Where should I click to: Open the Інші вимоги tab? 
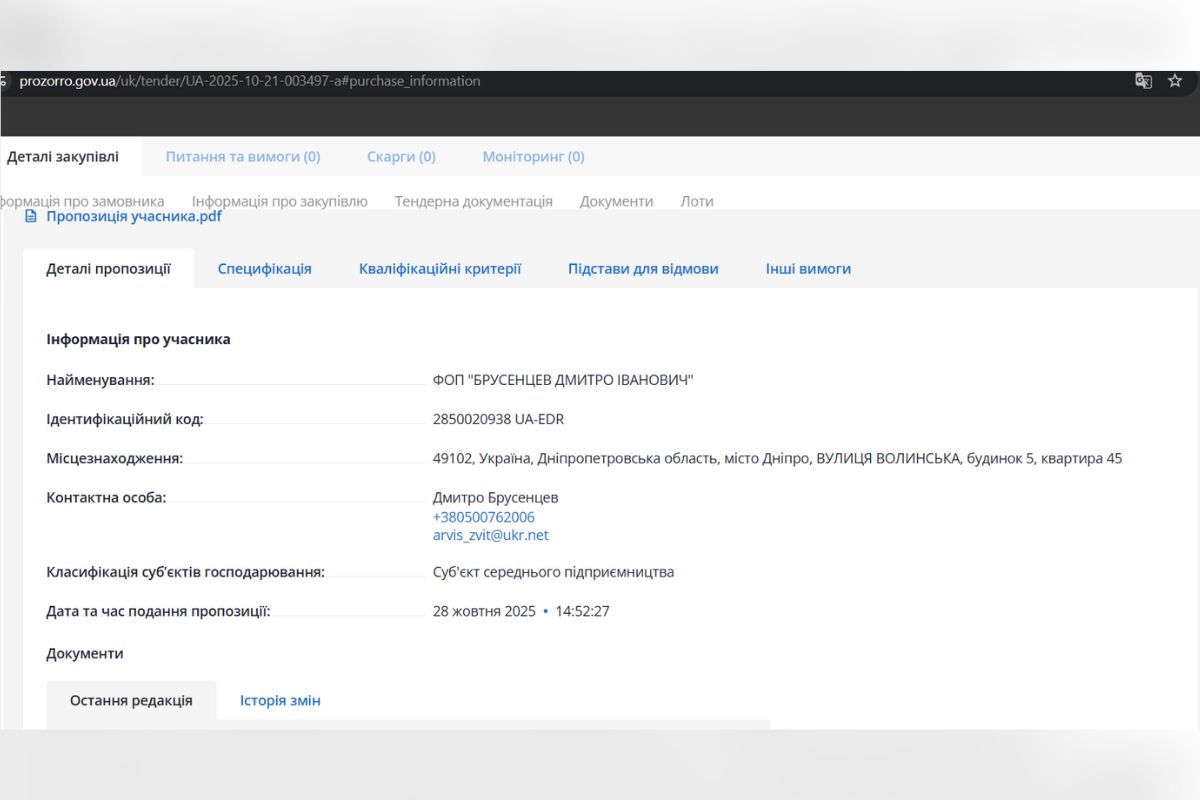808,268
